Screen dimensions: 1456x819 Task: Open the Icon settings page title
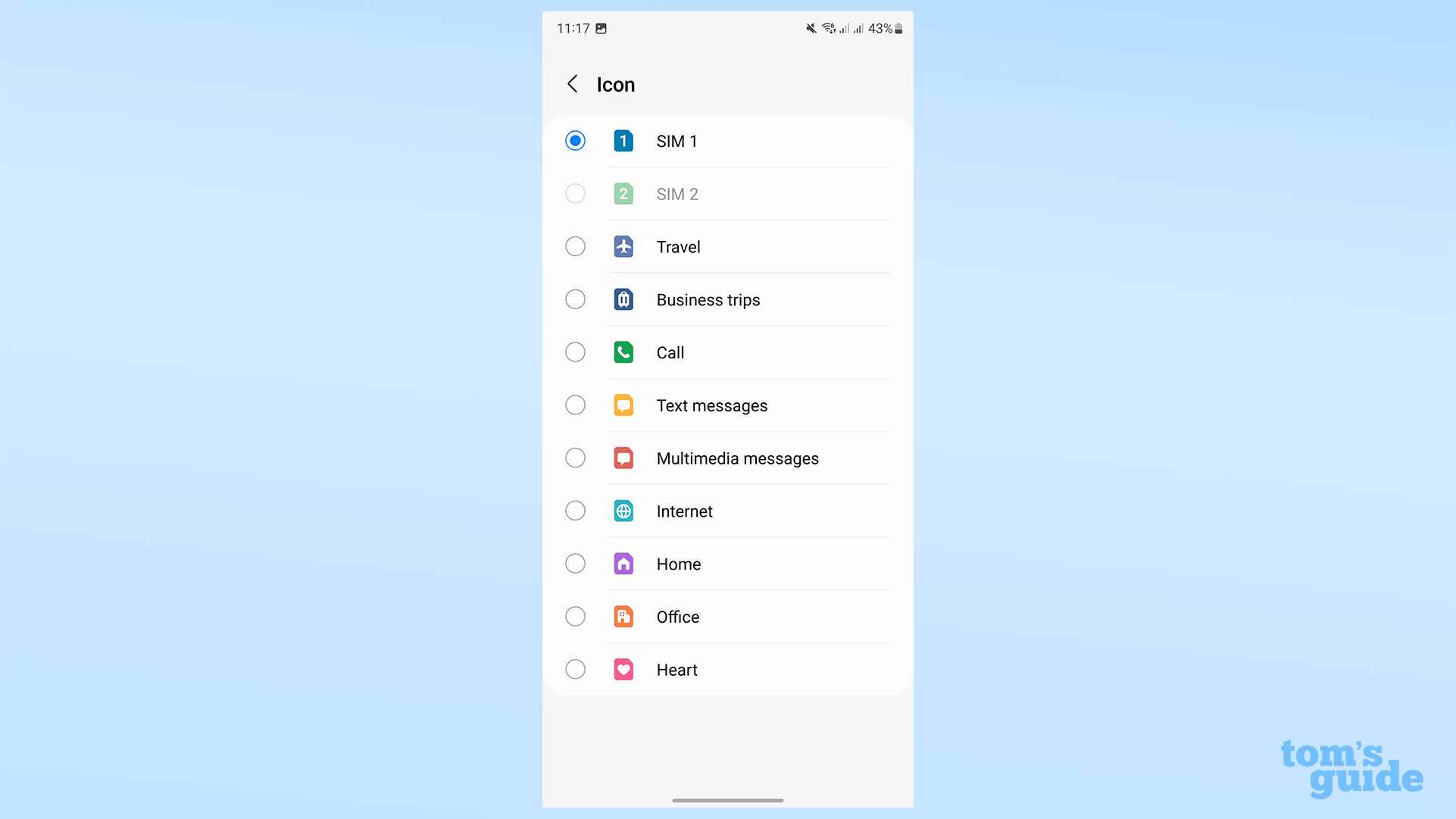615,84
